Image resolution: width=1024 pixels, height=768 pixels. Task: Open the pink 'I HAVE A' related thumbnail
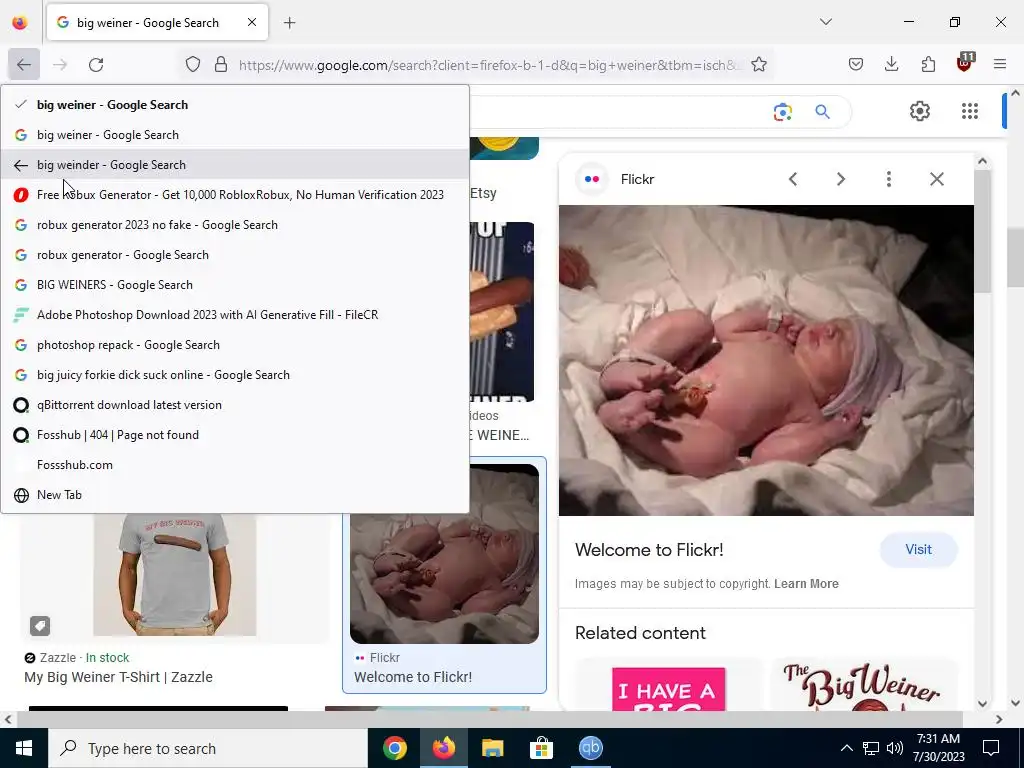(669, 688)
